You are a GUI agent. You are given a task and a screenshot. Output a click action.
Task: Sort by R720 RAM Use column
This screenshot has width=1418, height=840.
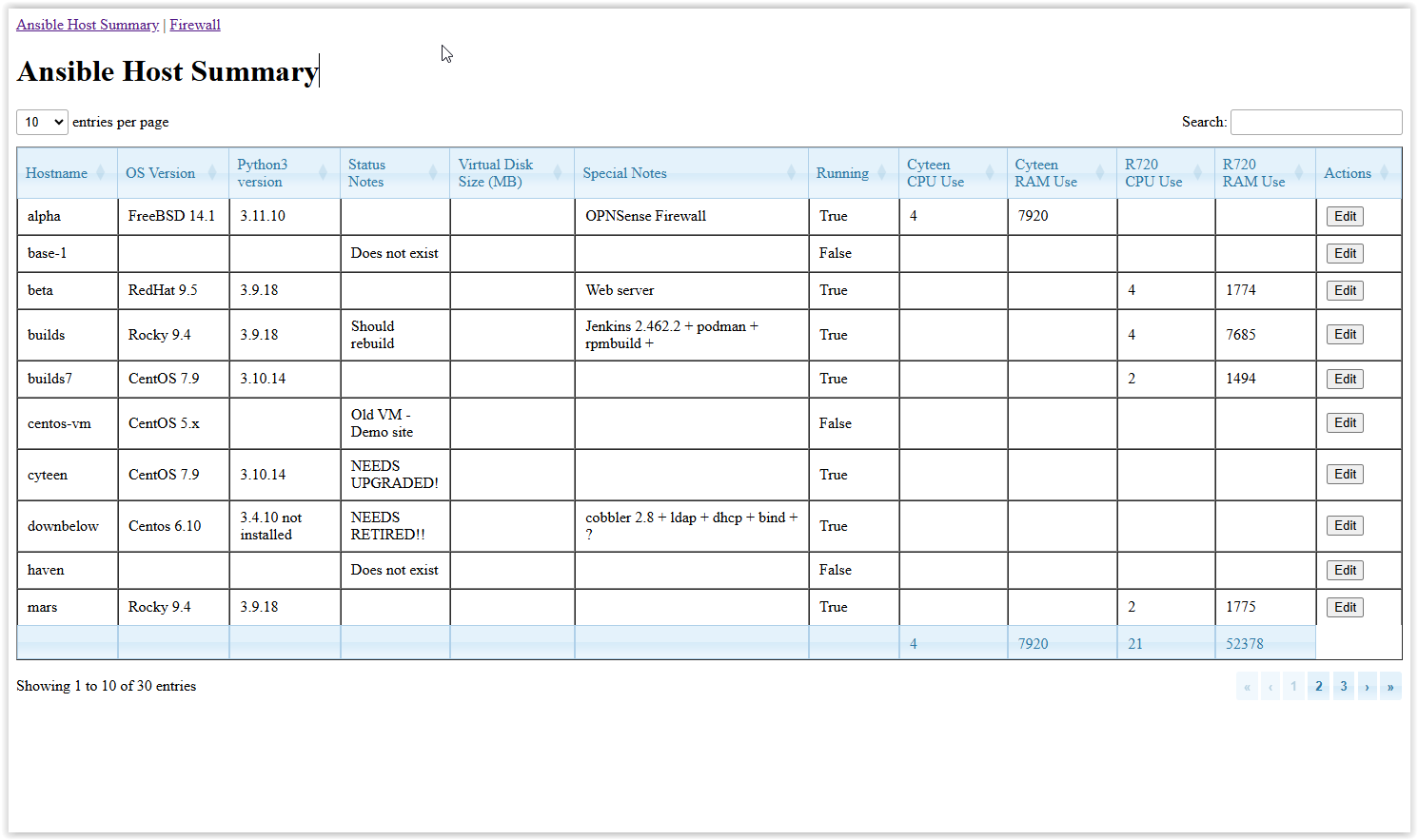[x=1264, y=173]
